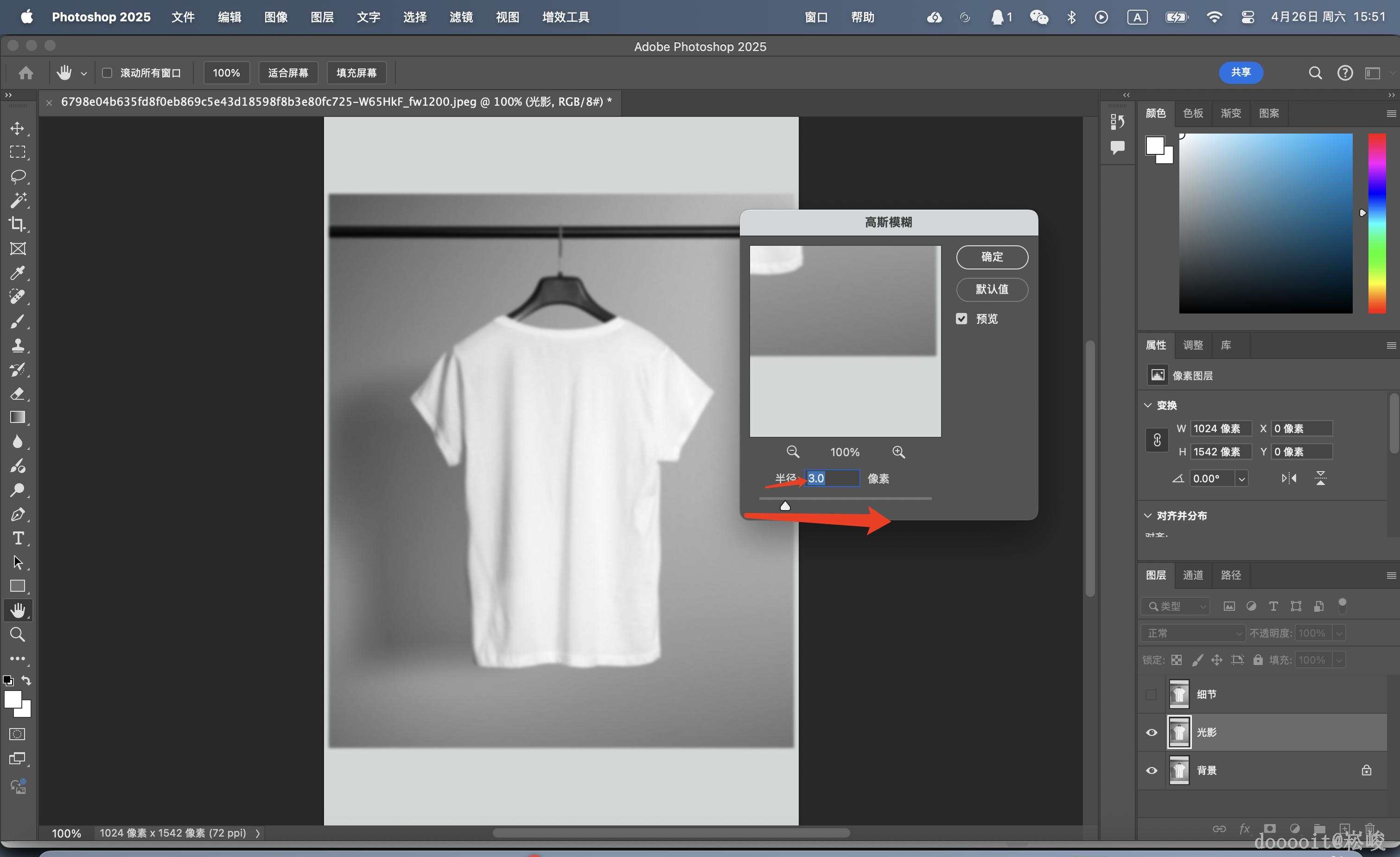Click the 确定 button
1400x857 pixels.
pos(992,257)
